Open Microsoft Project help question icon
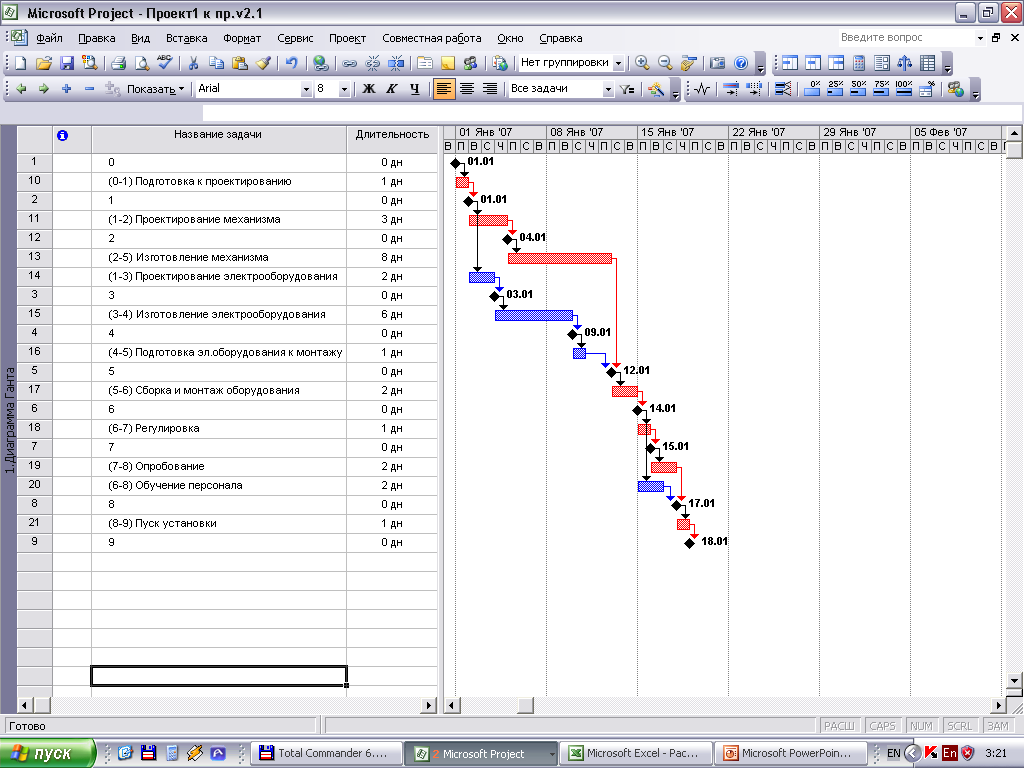 pos(741,63)
